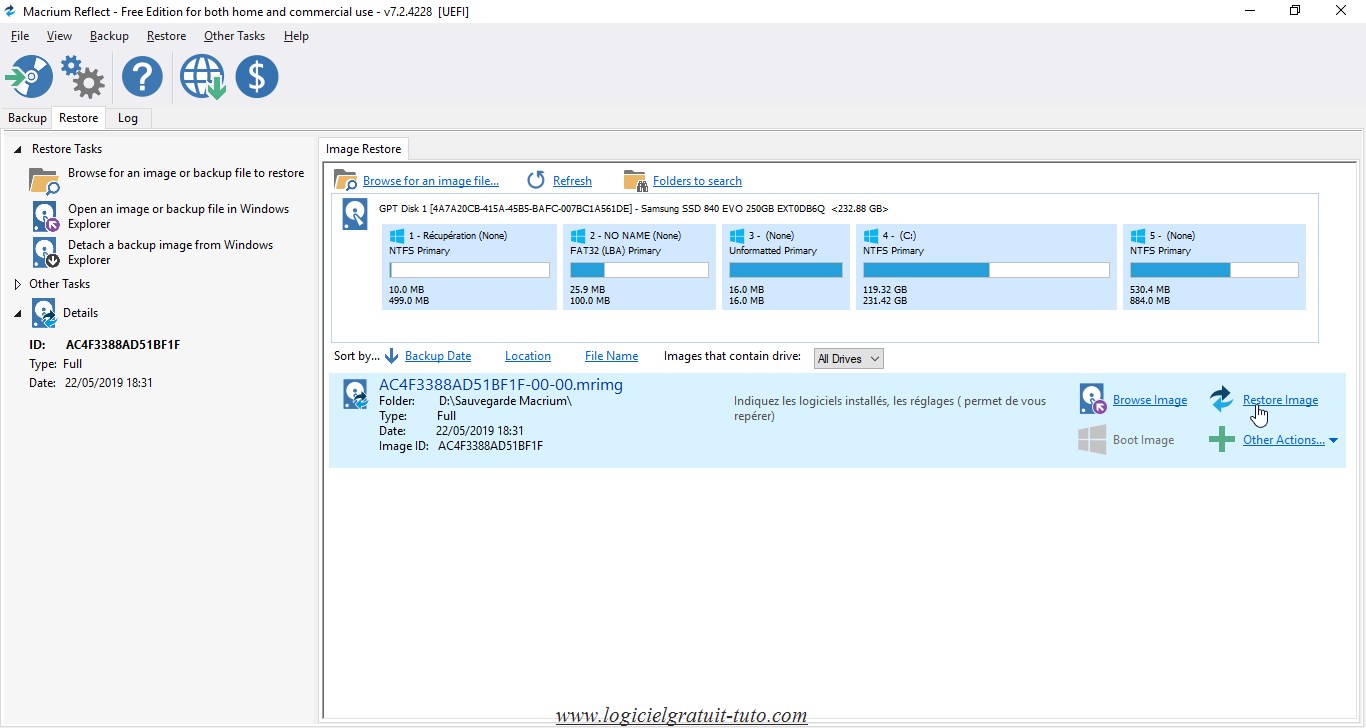The image size is (1366, 728).
Task: Click the grayed Boot Image Windows icon
Action: point(1092,440)
